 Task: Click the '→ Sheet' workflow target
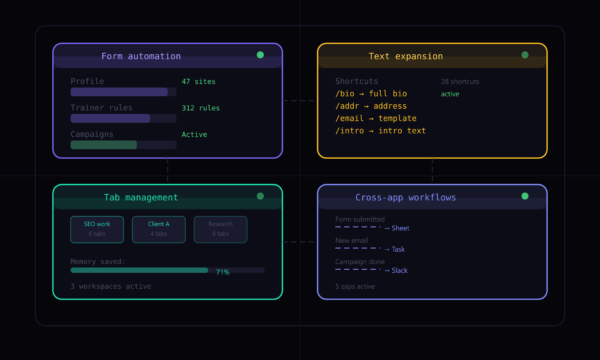click(397, 228)
